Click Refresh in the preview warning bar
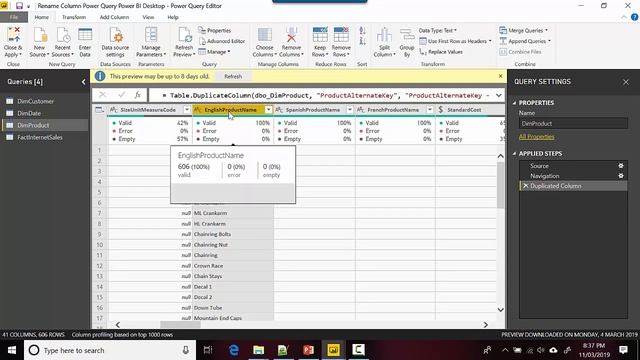Viewport: 640px width, 360px height. pyautogui.click(x=233, y=76)
